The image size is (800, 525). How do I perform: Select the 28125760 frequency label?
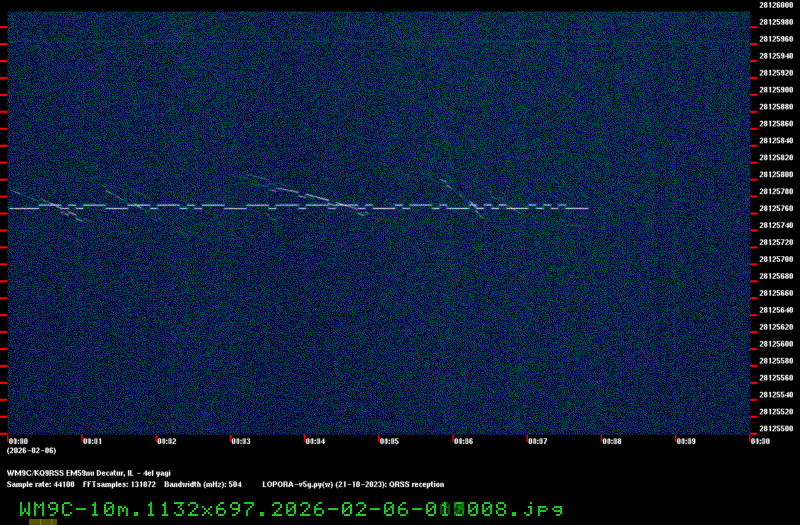[x=776, y=208]
